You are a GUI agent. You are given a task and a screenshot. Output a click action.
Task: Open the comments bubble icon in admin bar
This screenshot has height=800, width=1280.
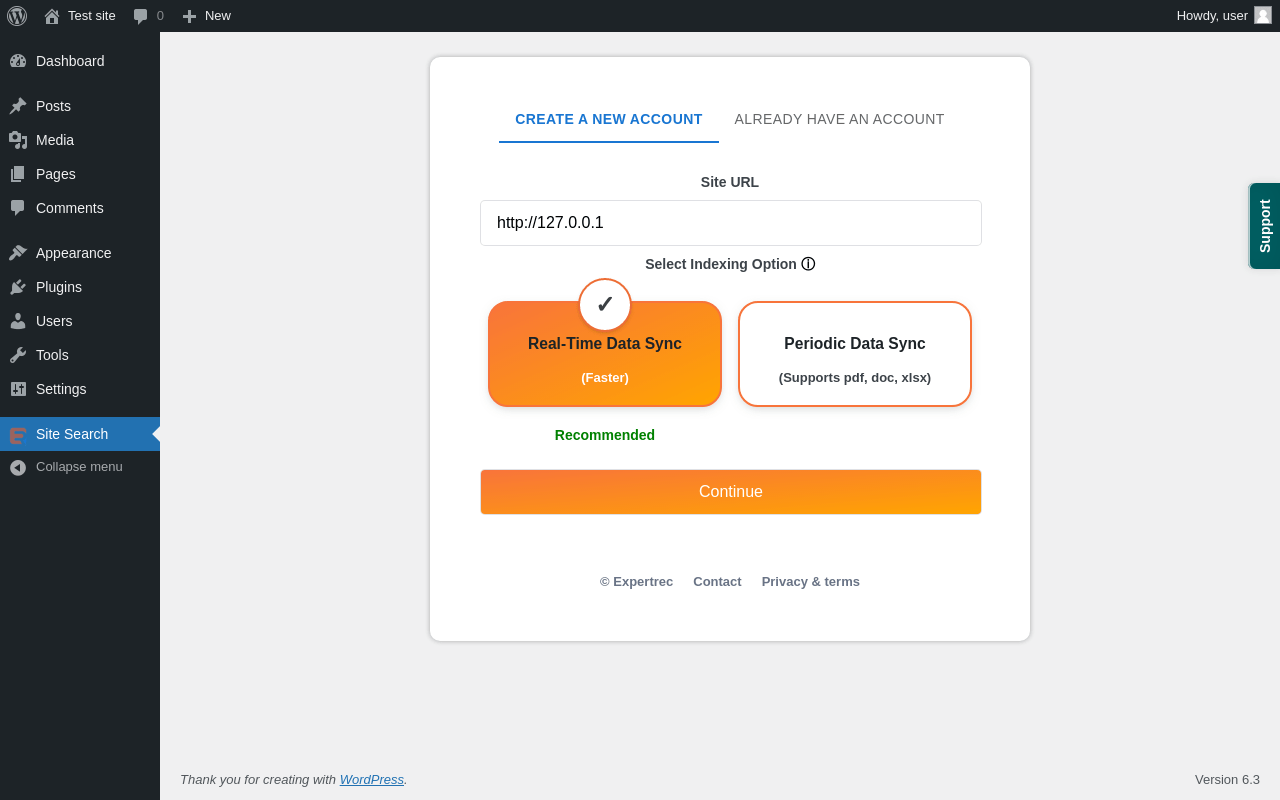click(140, 16)
